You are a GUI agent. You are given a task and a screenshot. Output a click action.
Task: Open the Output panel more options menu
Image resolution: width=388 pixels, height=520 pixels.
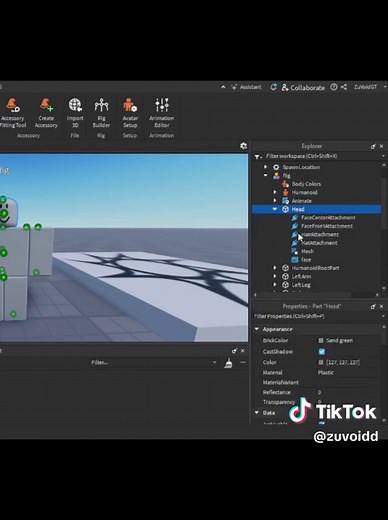click(243, 362)
